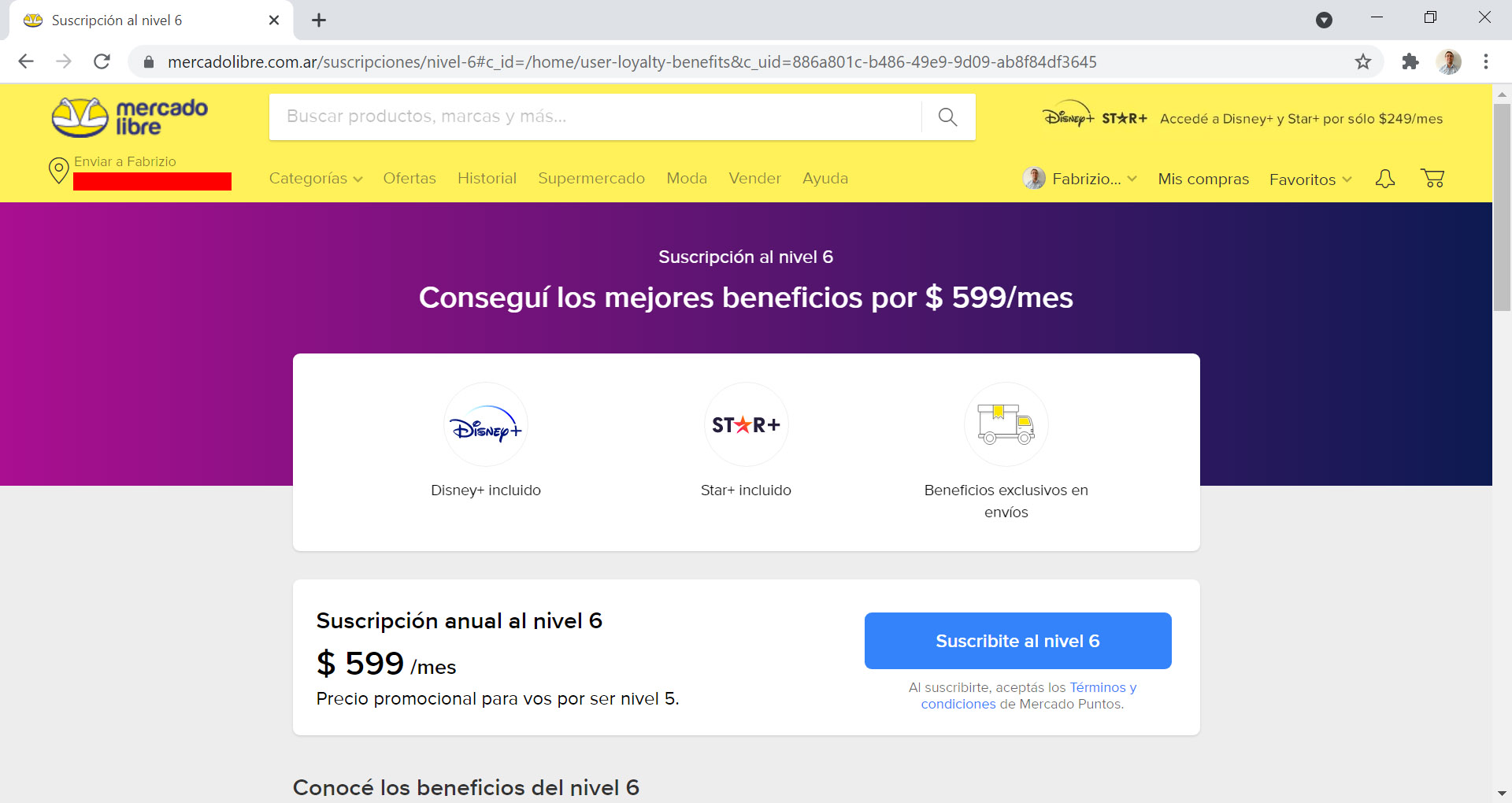Viewport: 1512px width, 803px height.
Task: Click Accedé a Disney+ y Star+ promo
Action: pos(1301,119)
